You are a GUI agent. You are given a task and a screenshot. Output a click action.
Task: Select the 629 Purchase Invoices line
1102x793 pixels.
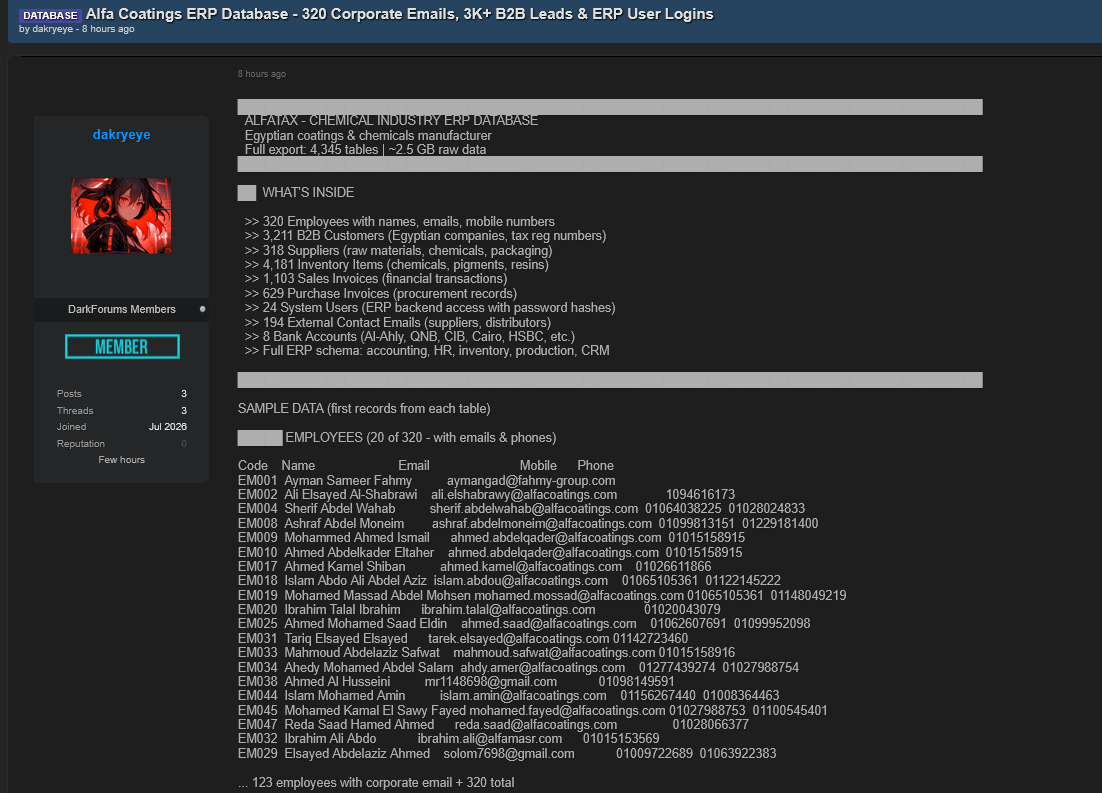(381, 293)
